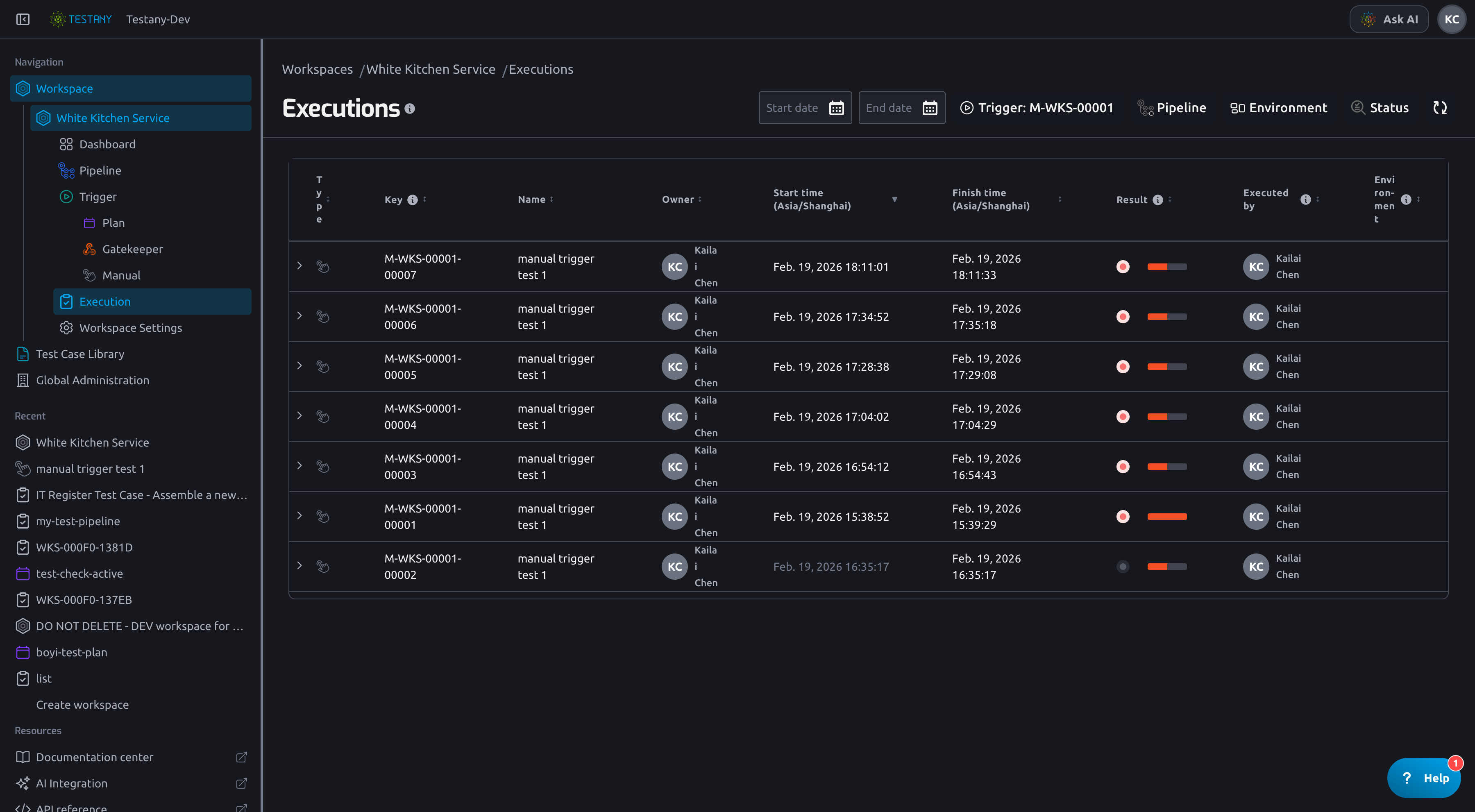Open the KC user avatar menu
Viewport: 1475px width, 812px height.
click(1452, 20)
